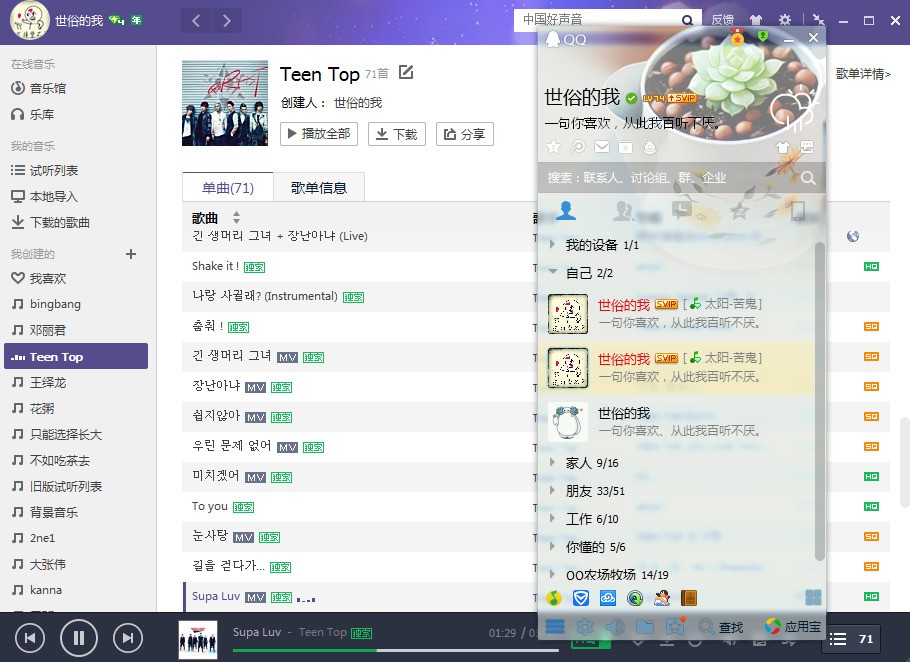Click the search magnifier in QQ Music search box
The image size is (910, 662).
pos(687,20)
